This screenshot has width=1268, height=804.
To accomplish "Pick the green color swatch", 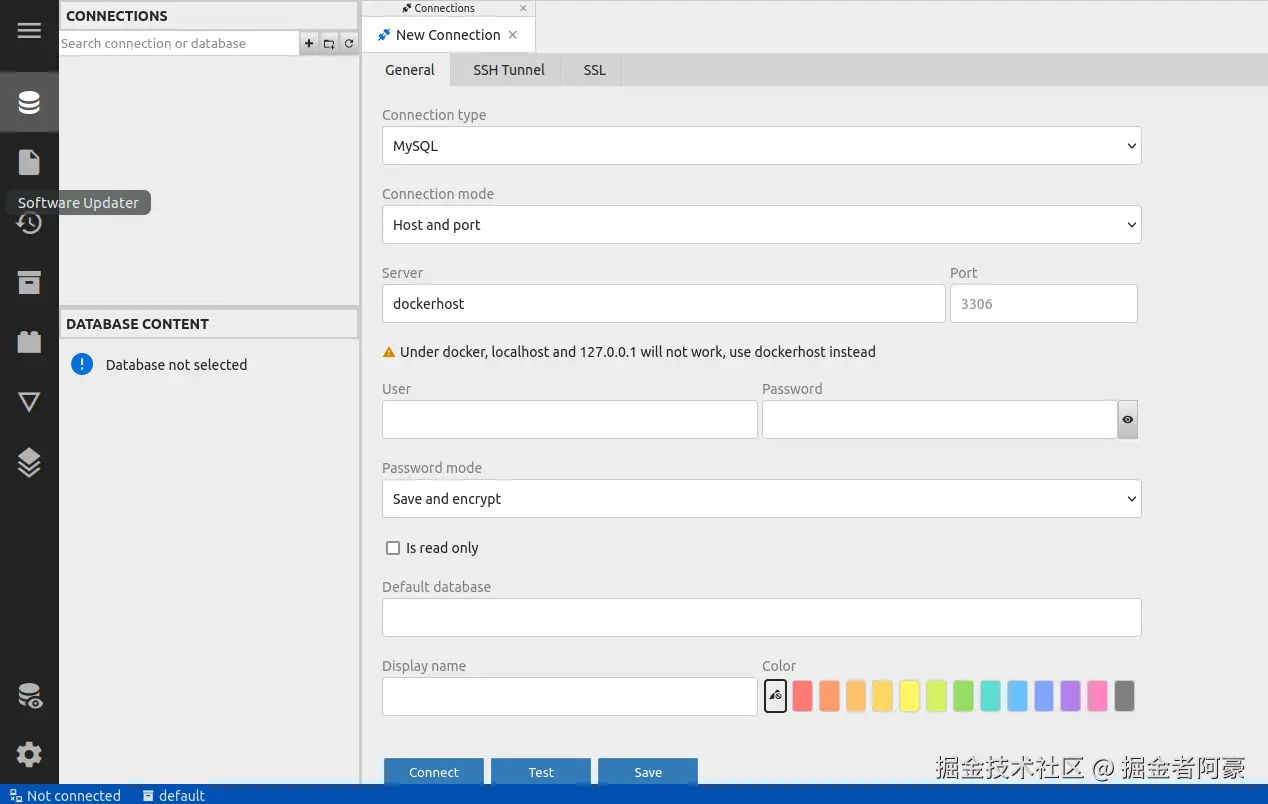I will tap(963, 696).
